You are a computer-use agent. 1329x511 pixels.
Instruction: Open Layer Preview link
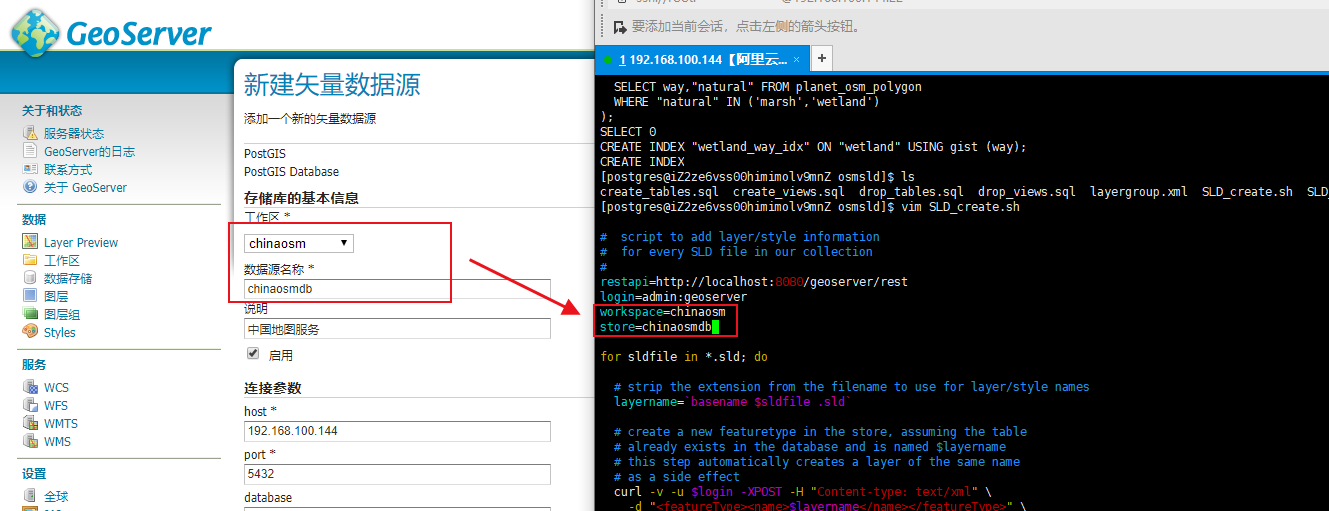(x=81, y=242)
